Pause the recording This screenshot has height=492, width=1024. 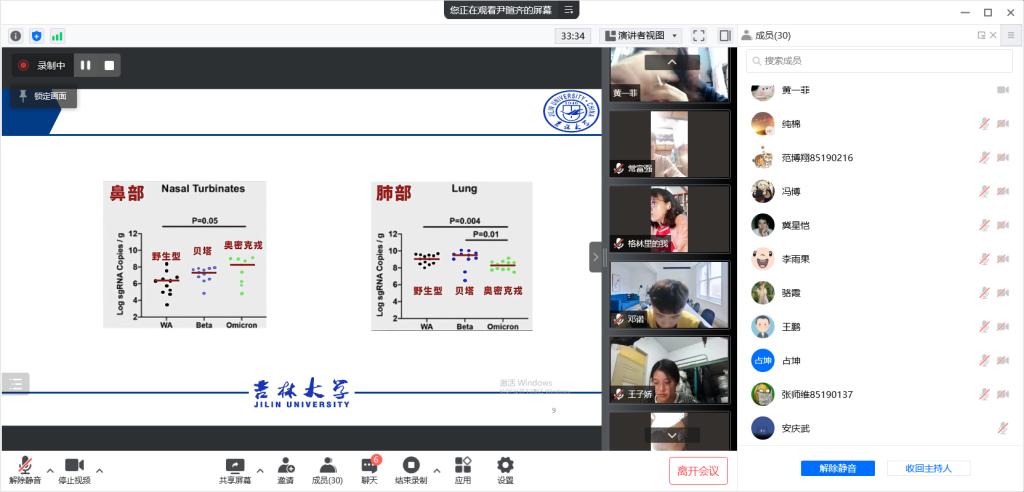tap(86, 65)
